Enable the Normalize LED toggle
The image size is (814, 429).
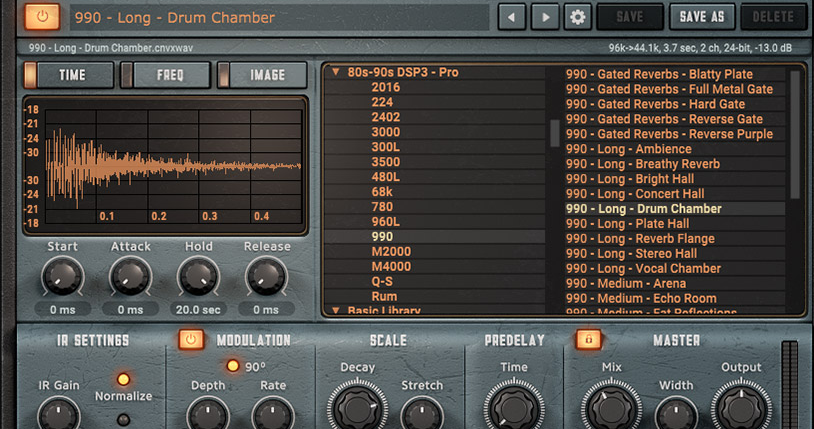[124, 379]
